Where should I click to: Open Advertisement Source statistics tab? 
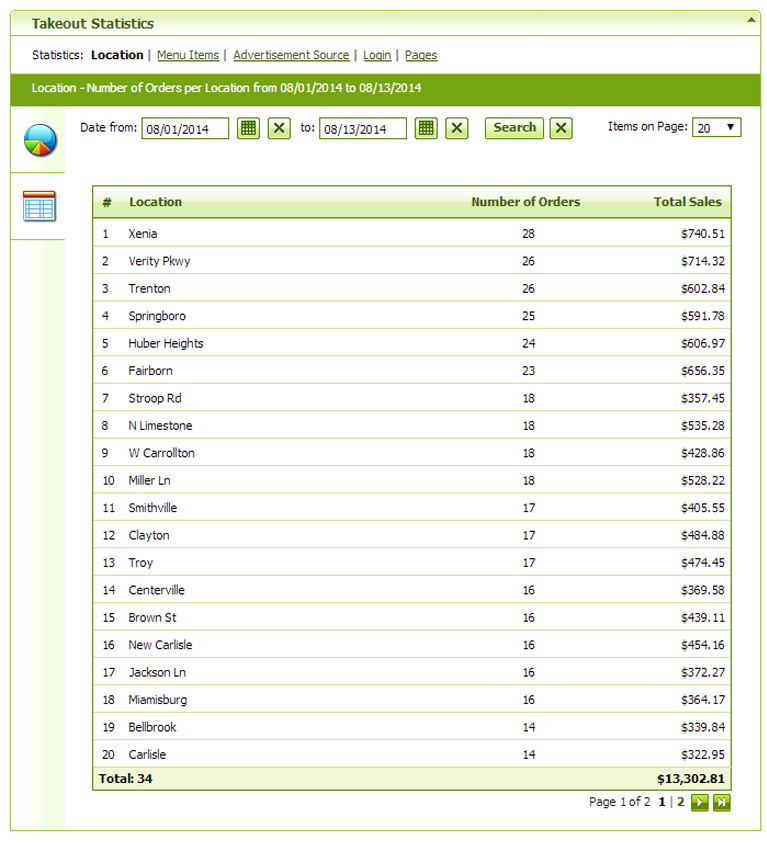tap(291, 55)
